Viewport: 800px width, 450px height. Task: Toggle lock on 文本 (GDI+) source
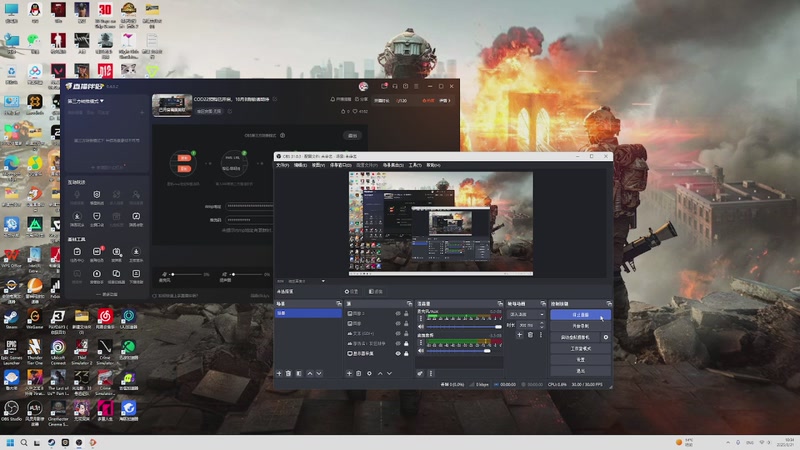(406, 333)
